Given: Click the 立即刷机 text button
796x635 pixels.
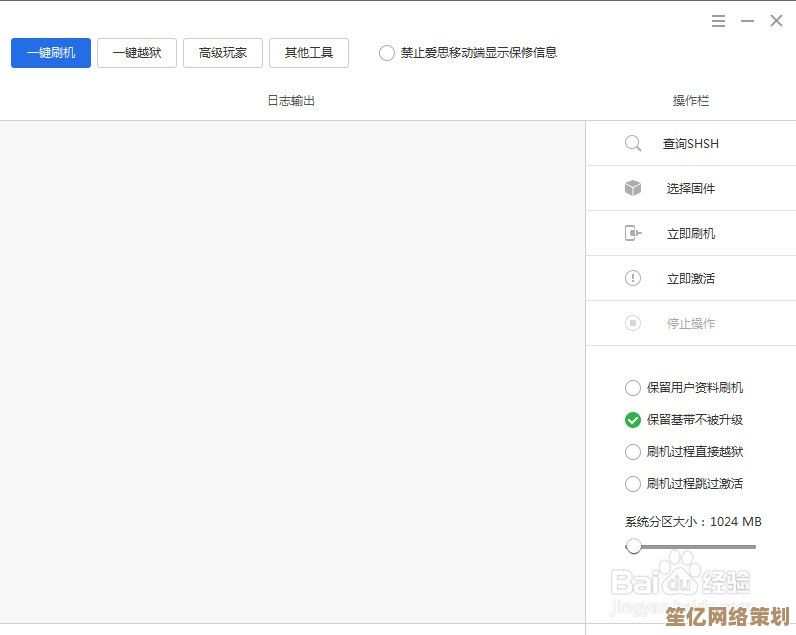Looking at the screenshot, I should (x=691, y=234).
